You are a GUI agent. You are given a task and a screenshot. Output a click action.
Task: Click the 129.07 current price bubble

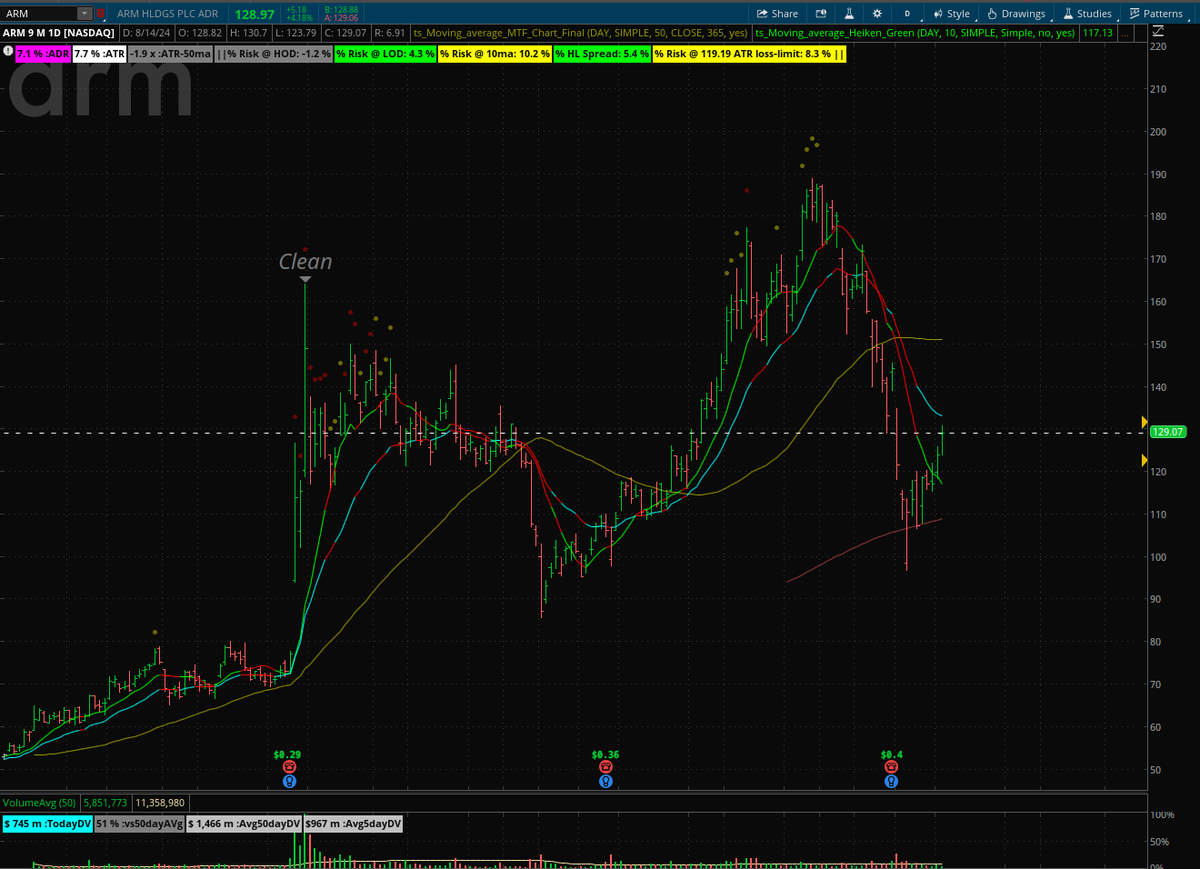pos(1168,432)
